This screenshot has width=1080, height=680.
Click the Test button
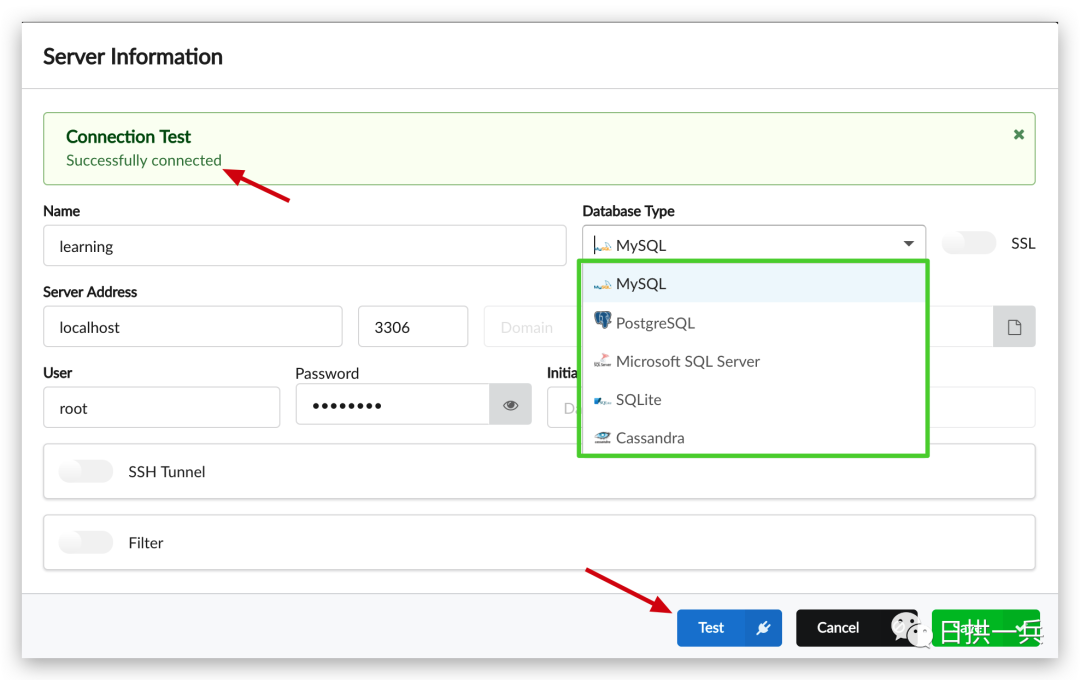tap(729, 628)
